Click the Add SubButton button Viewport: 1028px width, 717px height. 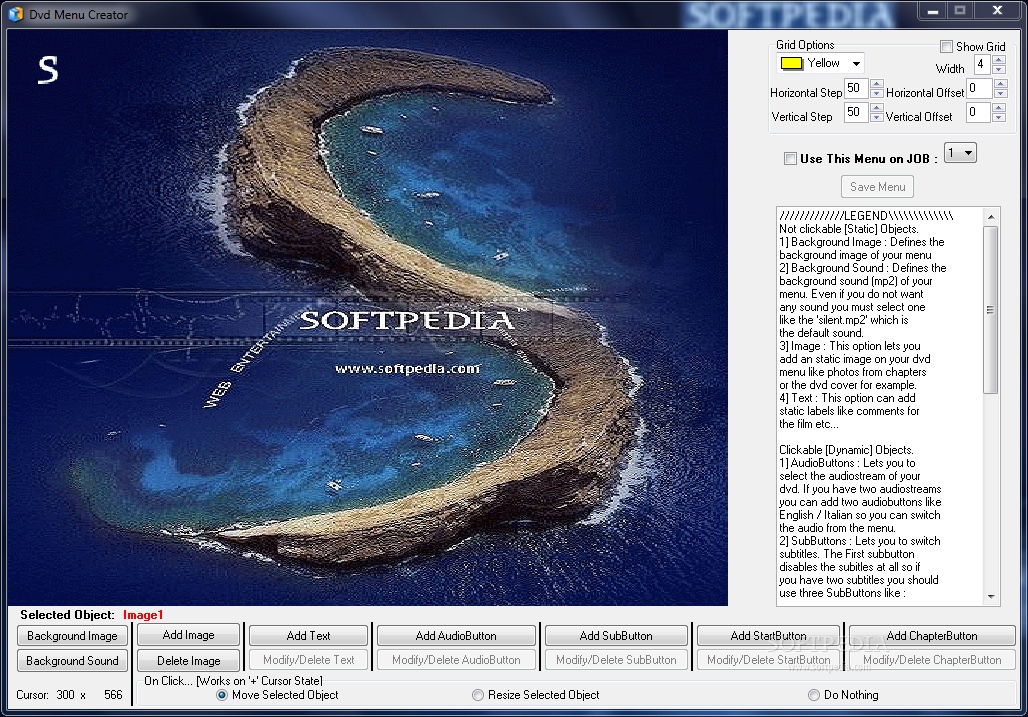point(616,636)
